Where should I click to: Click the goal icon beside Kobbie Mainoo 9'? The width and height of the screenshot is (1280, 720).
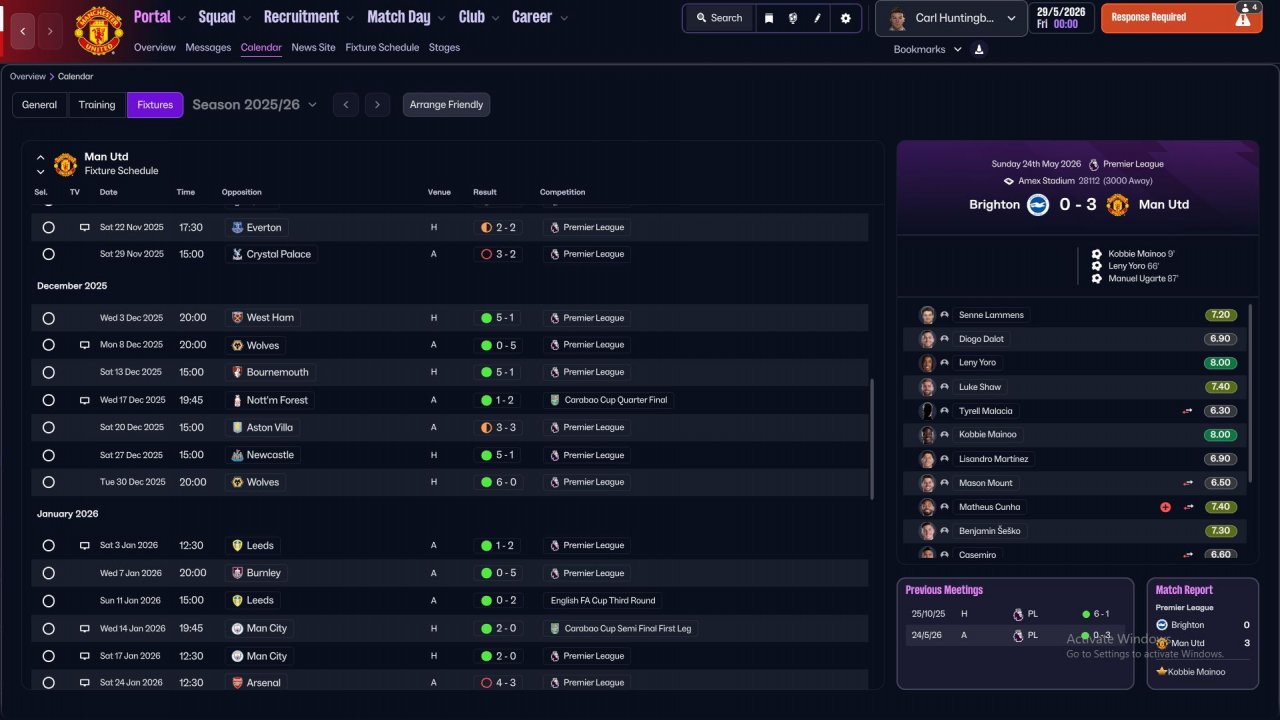coord(1097,254)
